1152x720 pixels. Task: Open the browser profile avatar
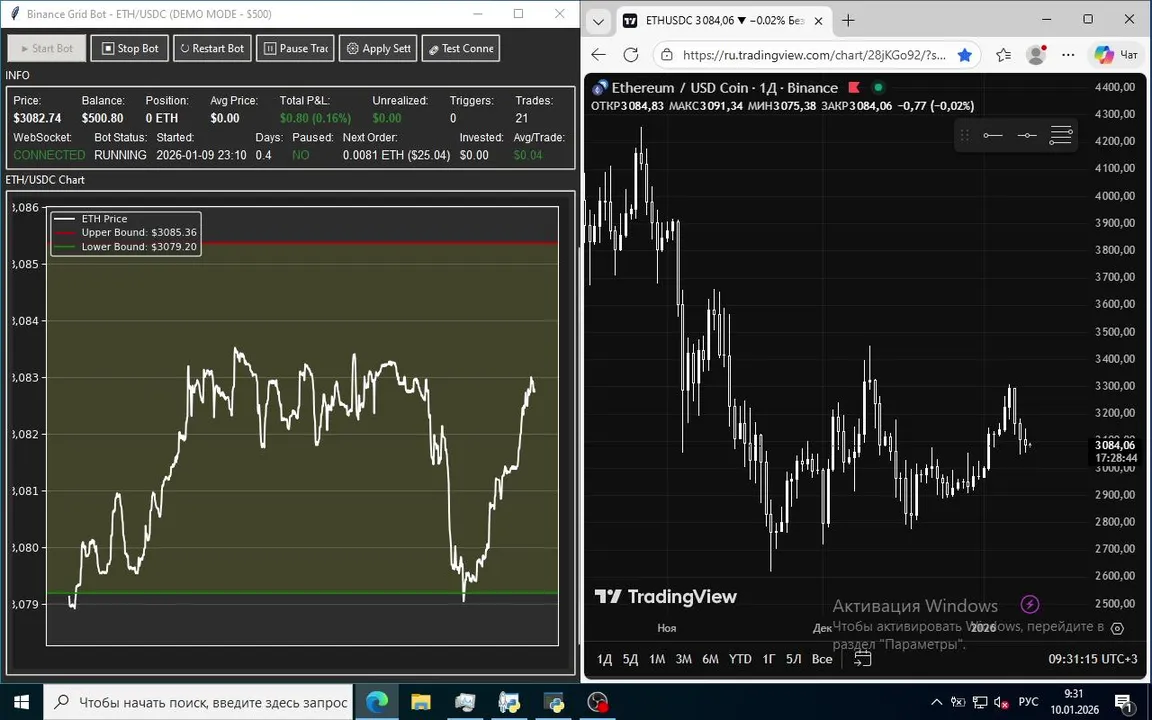pyautogui.click(x=1036, y=55)
